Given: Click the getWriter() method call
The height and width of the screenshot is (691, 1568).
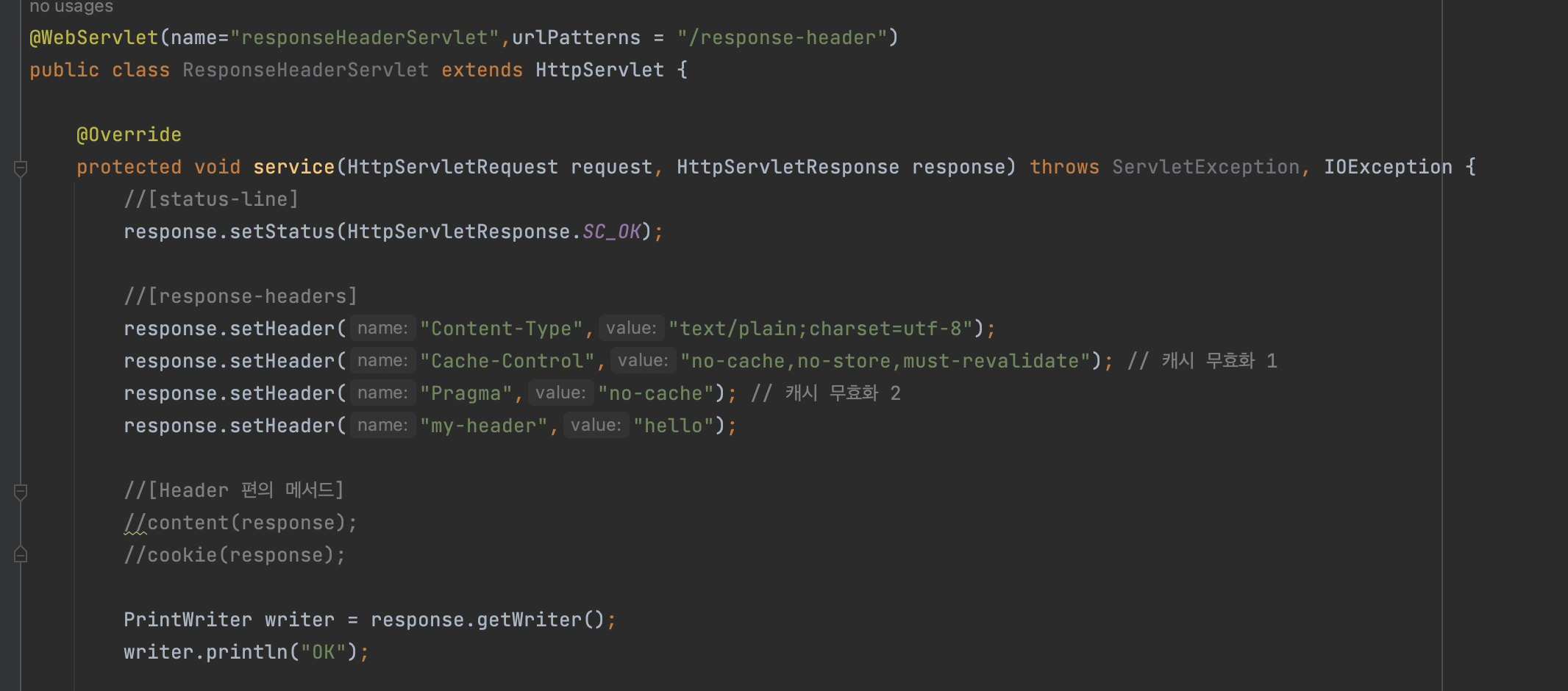Looking at the screenshot, I should 541,620.
